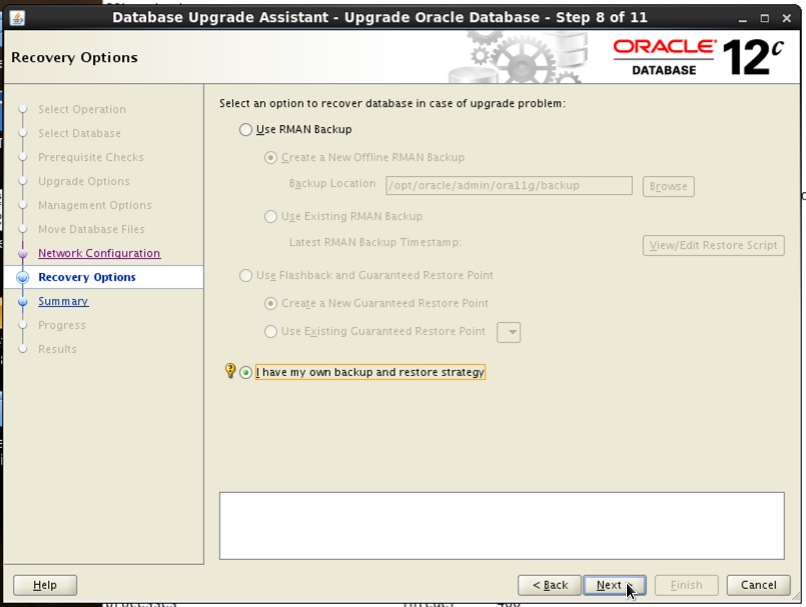The height and width of the screenshot is (607, 806).
Task: Click the Upgrade Options step
Action: (84, 181)
